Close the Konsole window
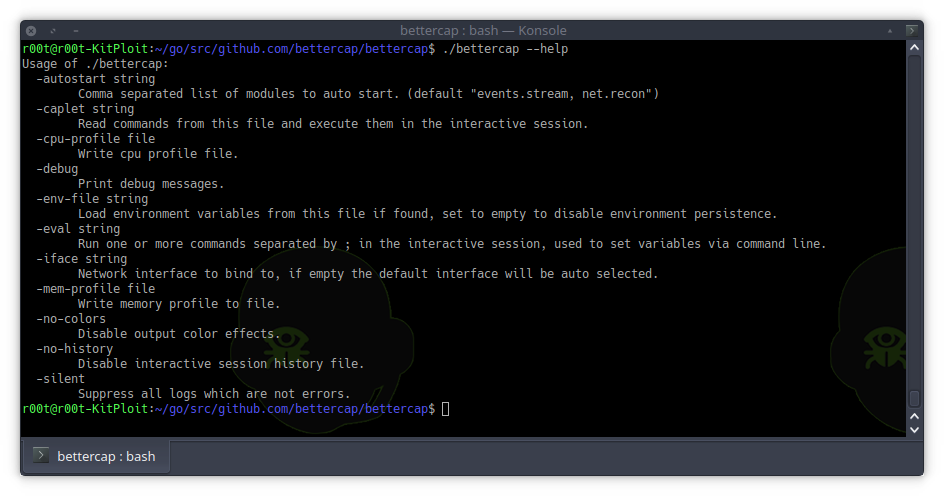Image resolution: width=944 pixels, height=496 pixels. click(32, 31)
